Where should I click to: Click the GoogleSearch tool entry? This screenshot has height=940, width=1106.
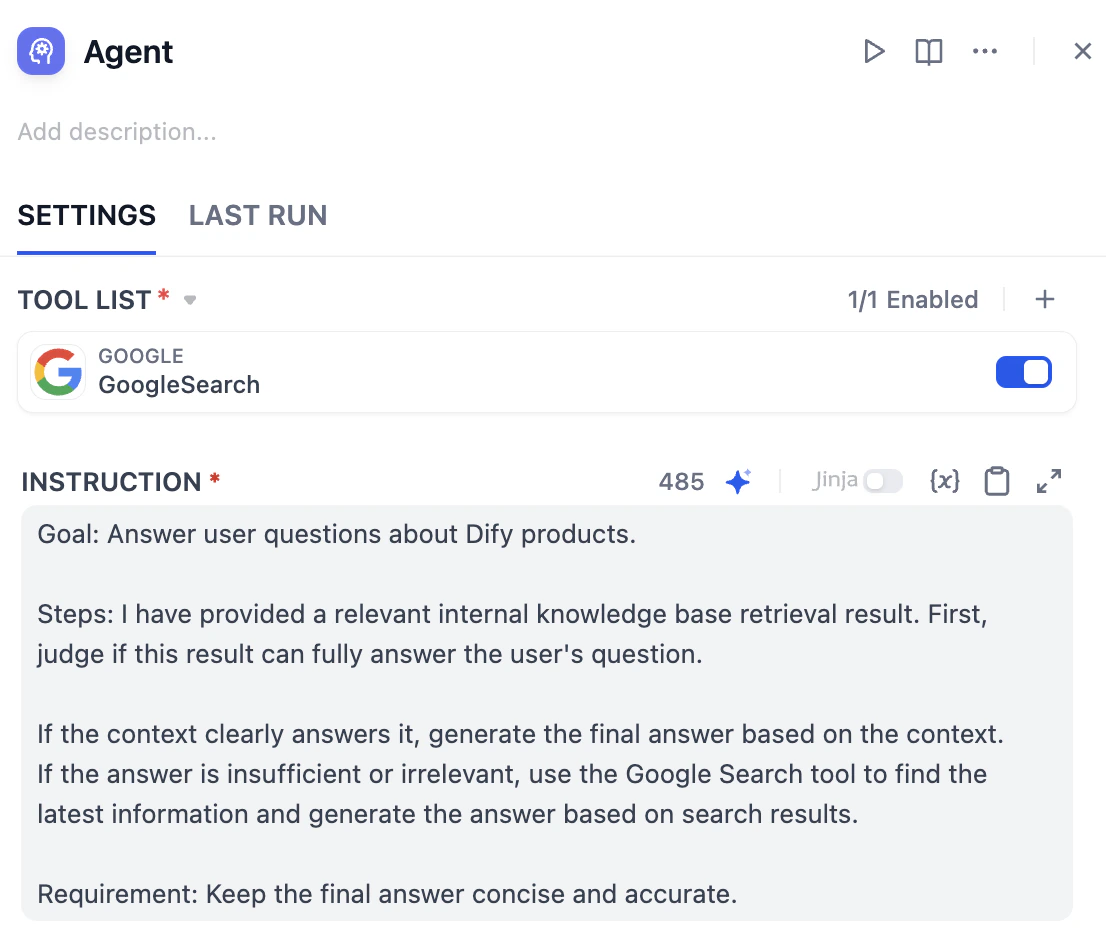[547, 372]
